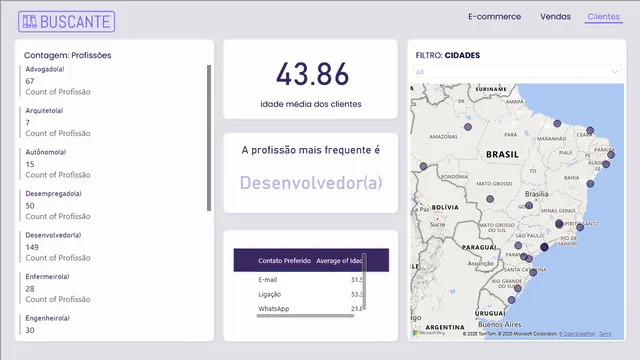This screenshot has width=640, height=360.
Task: Click the city bubble in Paraíba
Action: click(611, 155)
